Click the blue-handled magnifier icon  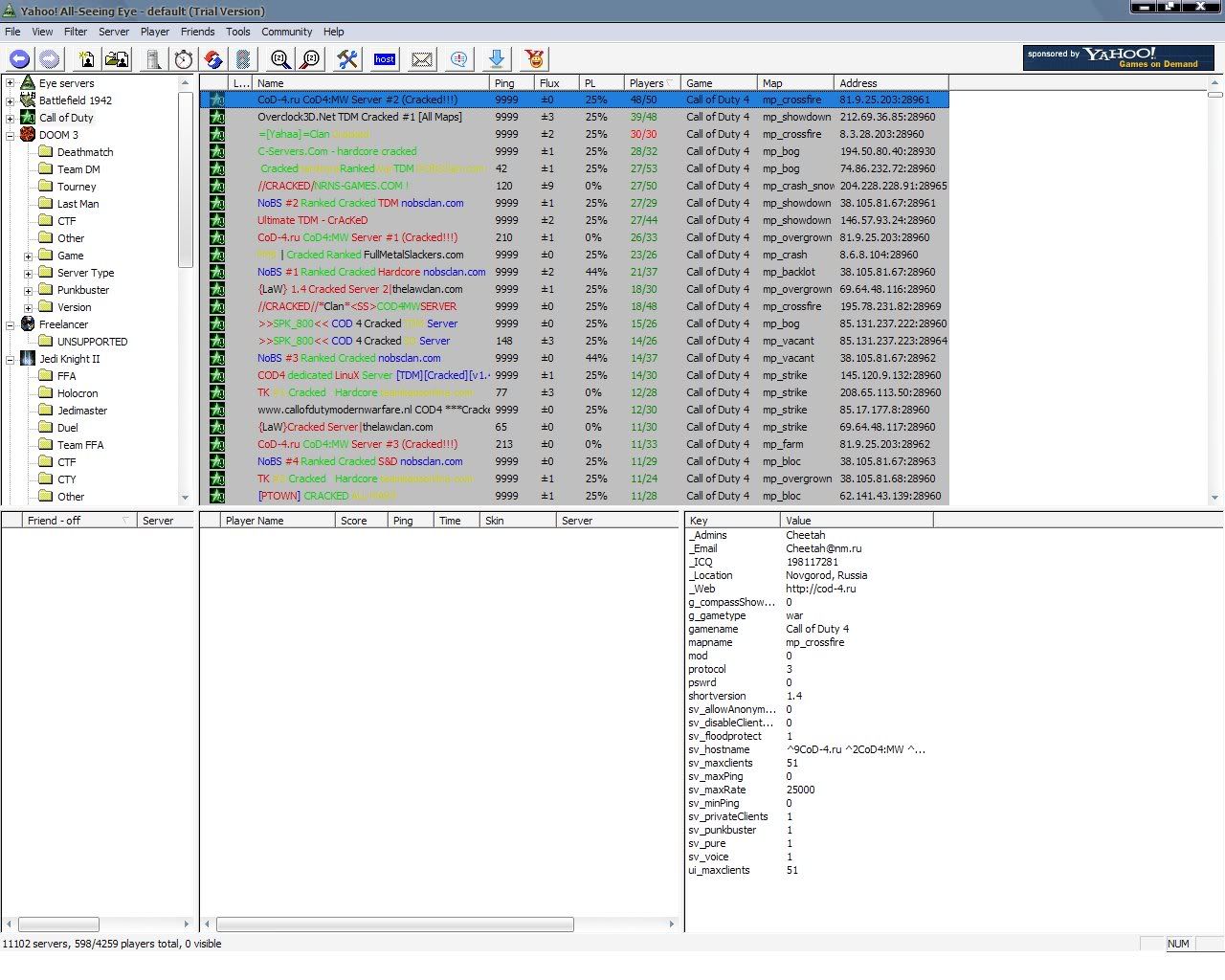tap(280, 59)
